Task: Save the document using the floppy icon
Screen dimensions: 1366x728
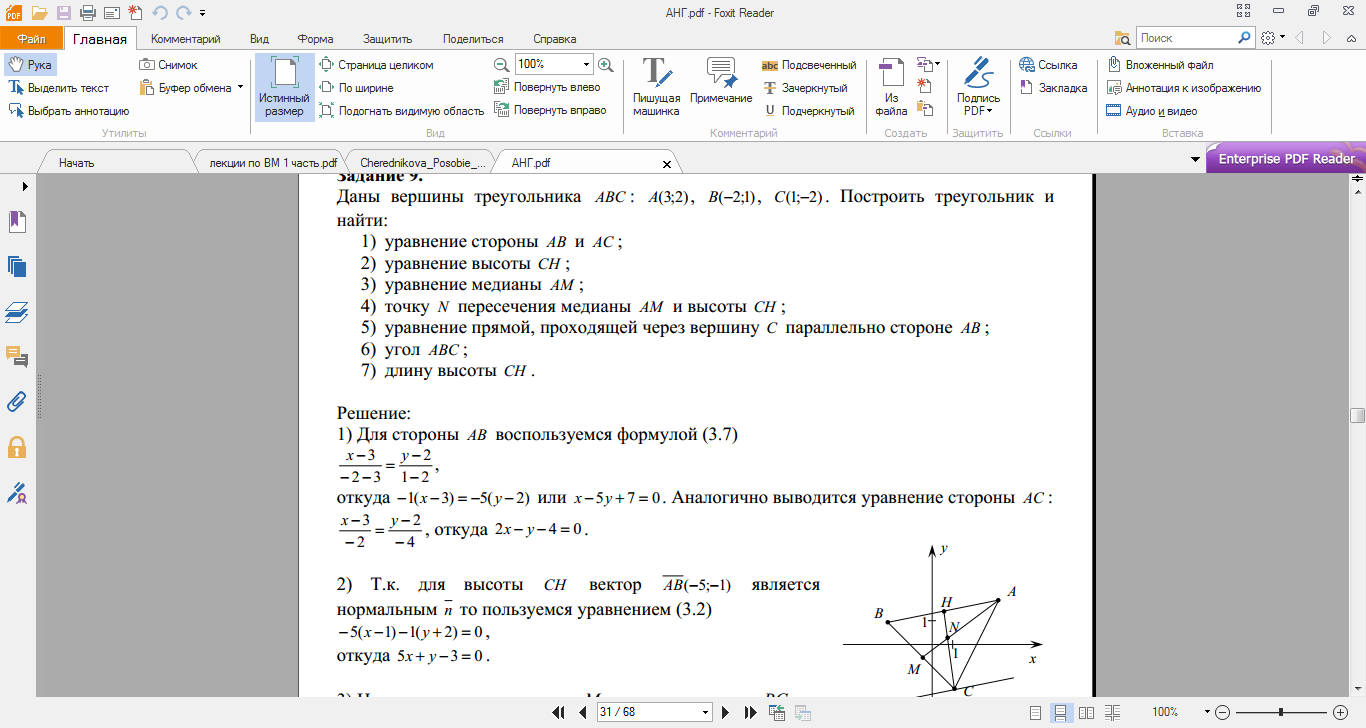Action: click(63, 13)
